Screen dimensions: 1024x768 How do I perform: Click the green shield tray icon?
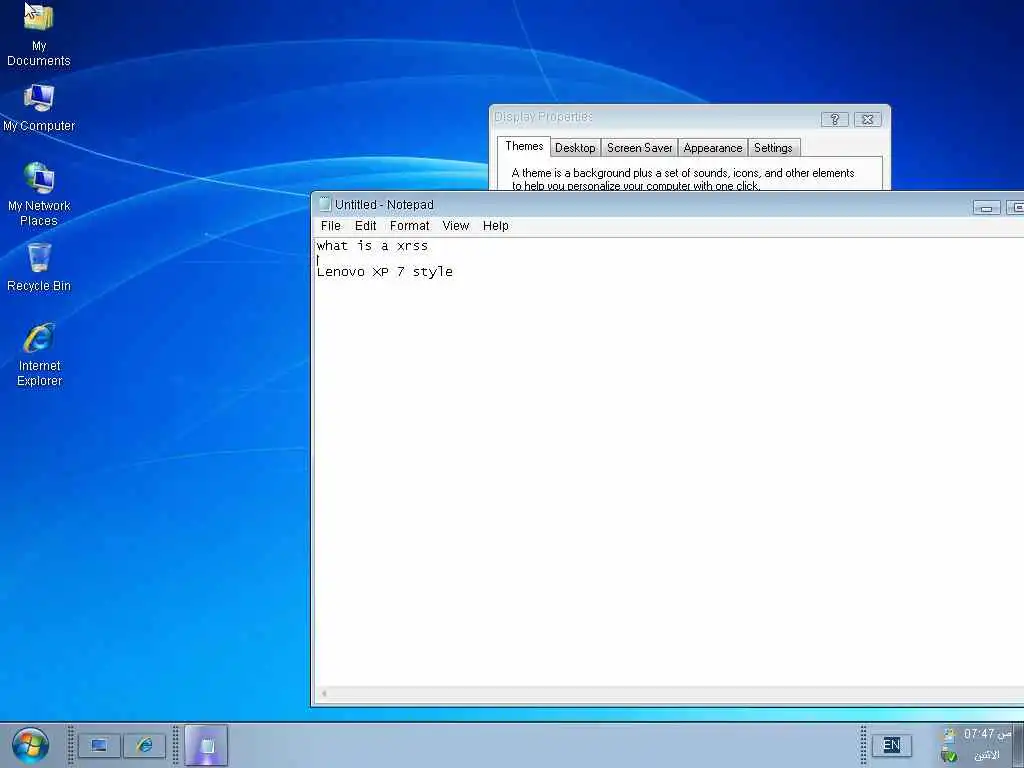click(949, 756)
